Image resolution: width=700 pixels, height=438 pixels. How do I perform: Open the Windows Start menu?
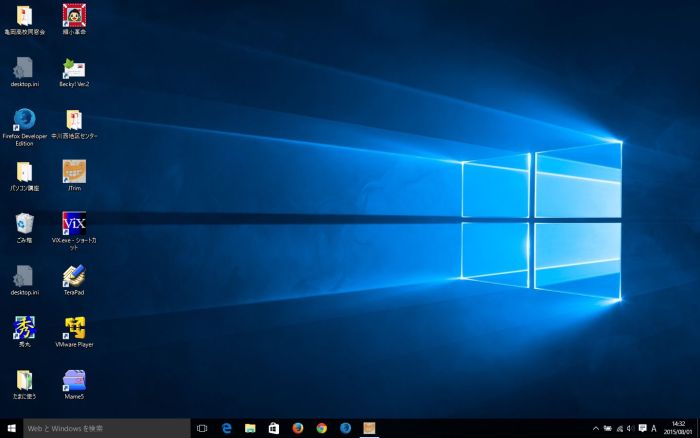[x=11, y=428]
